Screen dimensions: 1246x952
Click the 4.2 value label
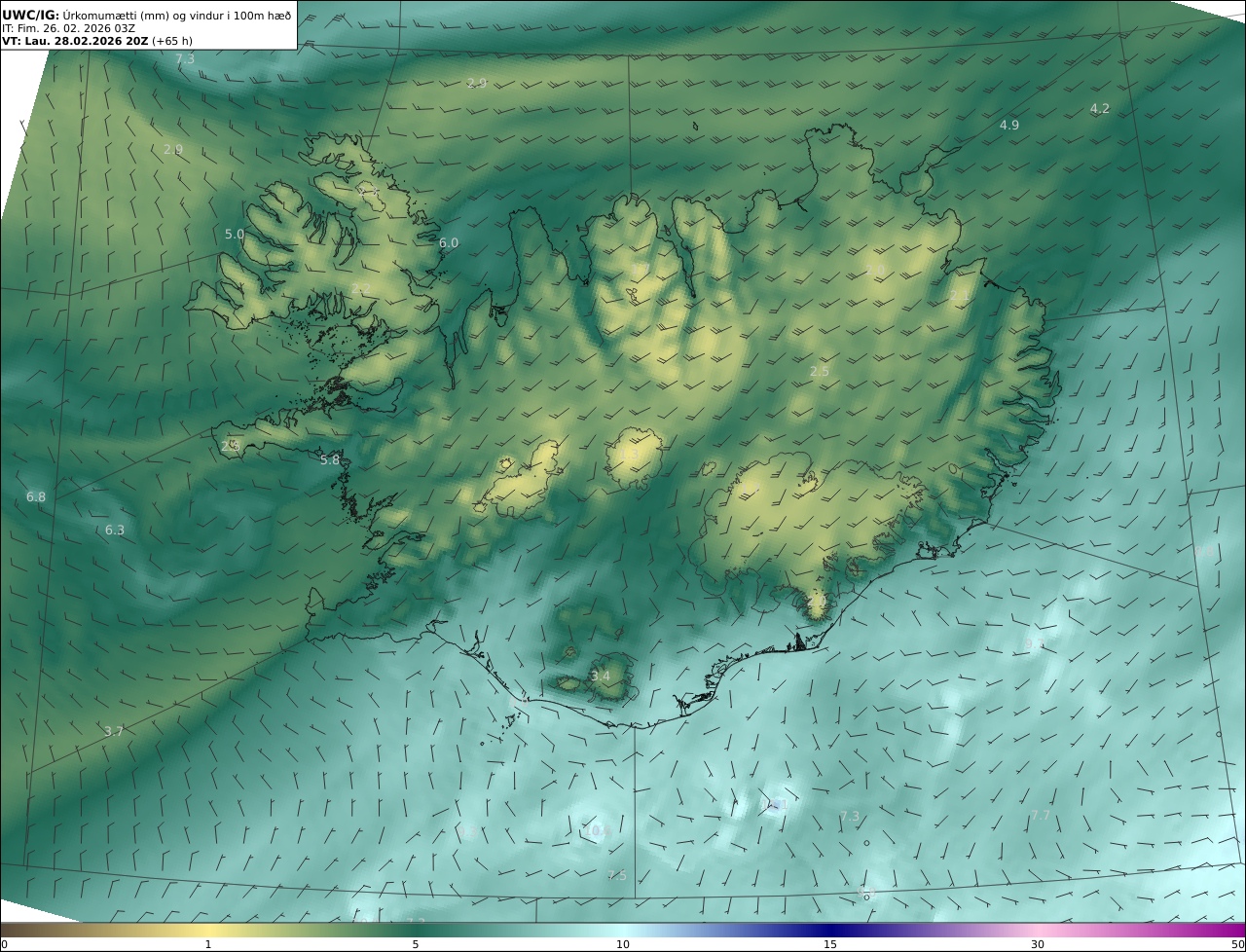coord(1099,109)
